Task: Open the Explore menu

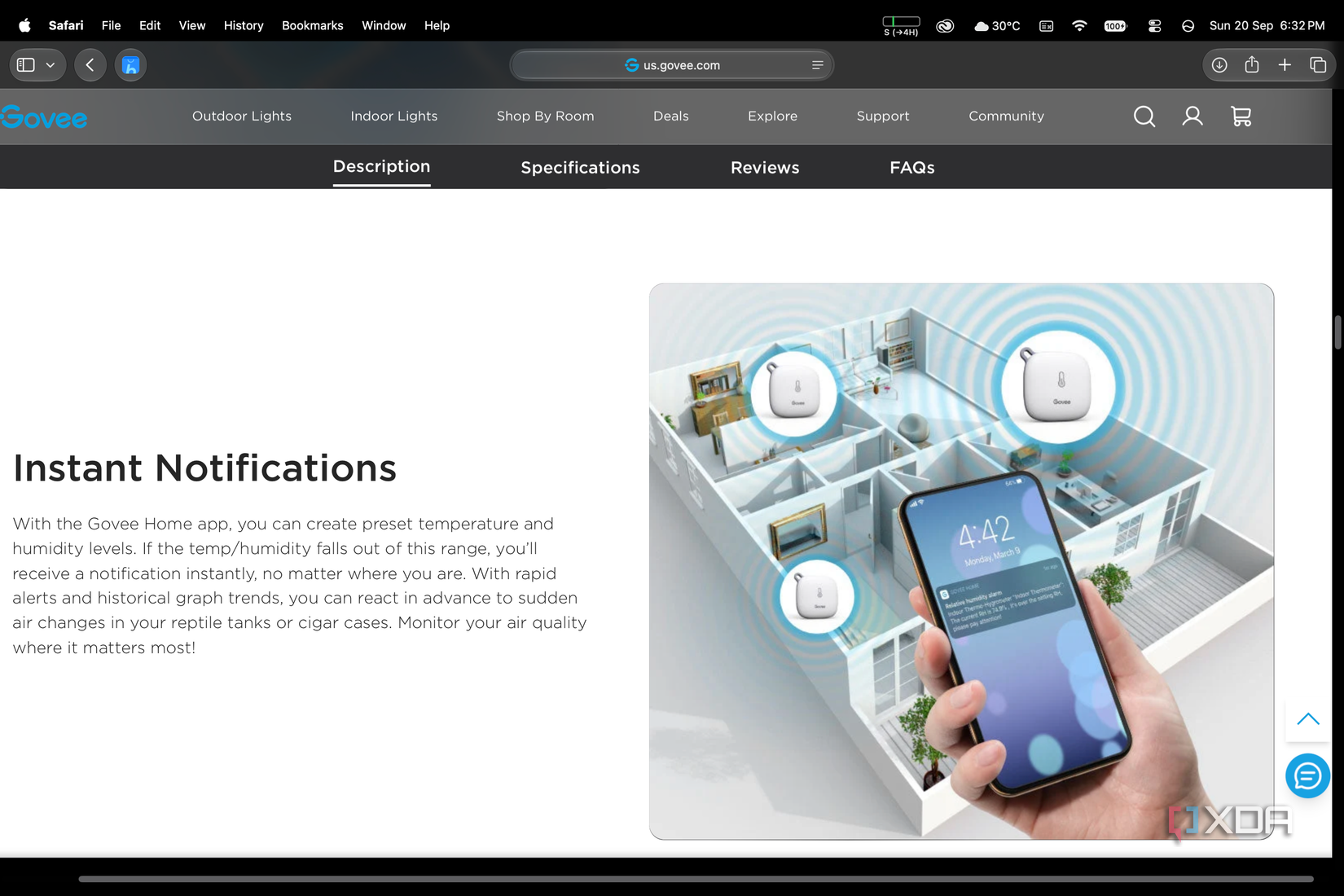Action: (773, 116)
